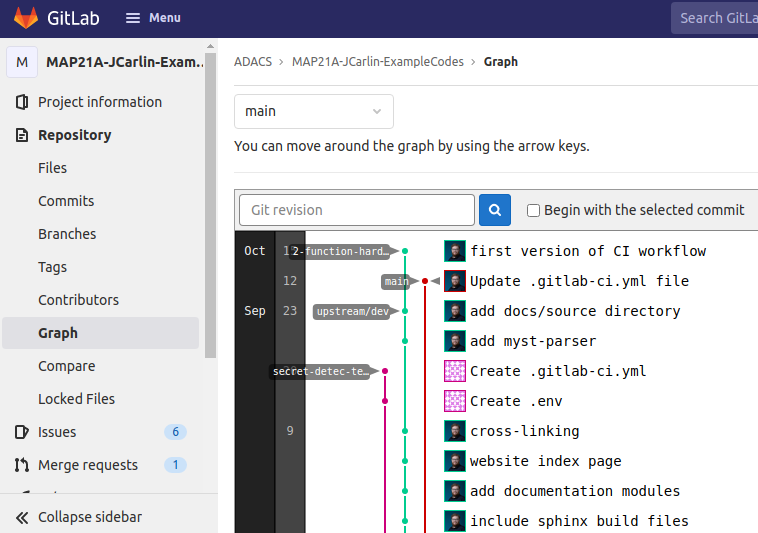The image size is (758, 533).
Task: Click avatar beside add myst-parser
Action: click(455, 341)
